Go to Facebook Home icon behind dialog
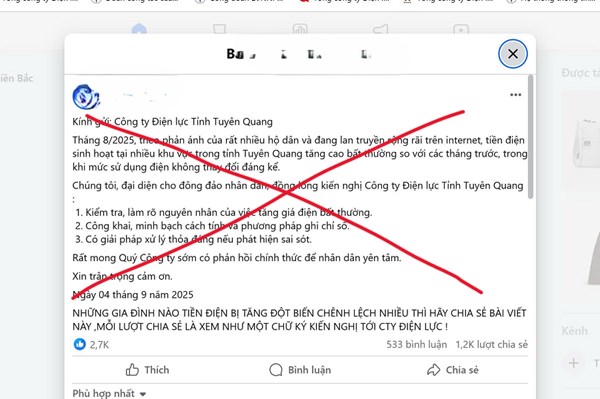 point(139,29)
